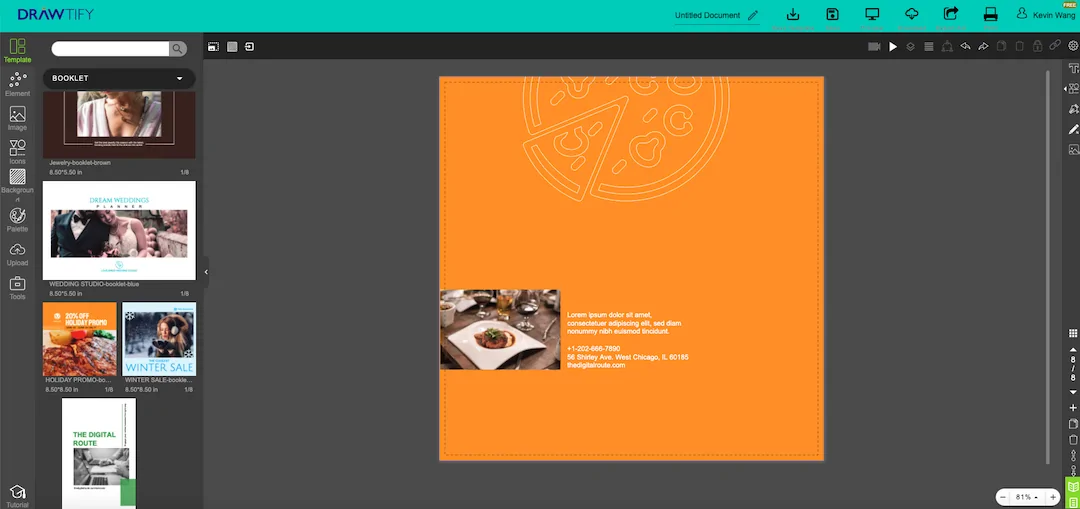
Task: Click the cloud Download icon
Action: click(912, 14)
